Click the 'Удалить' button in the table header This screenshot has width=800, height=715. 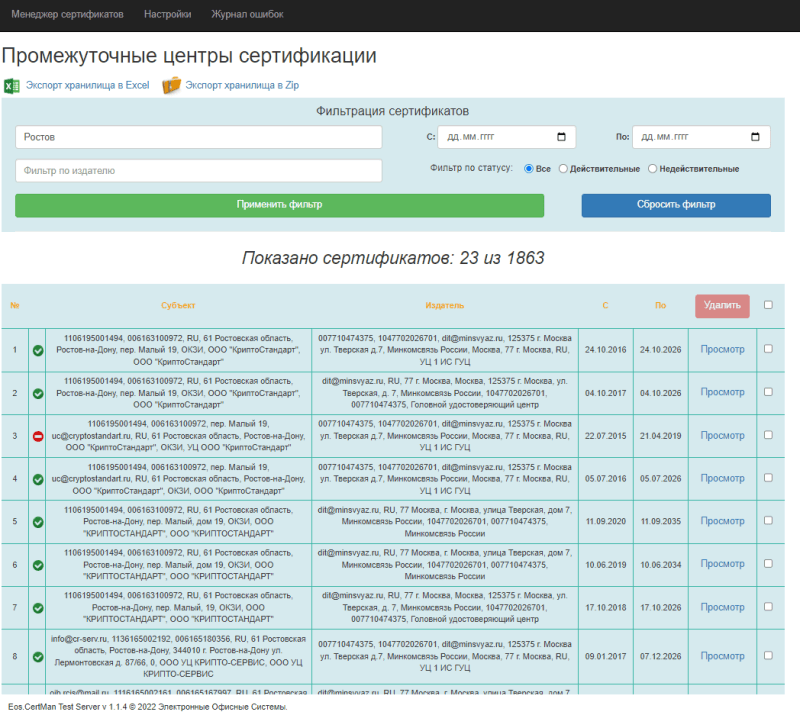coord(722,306)
